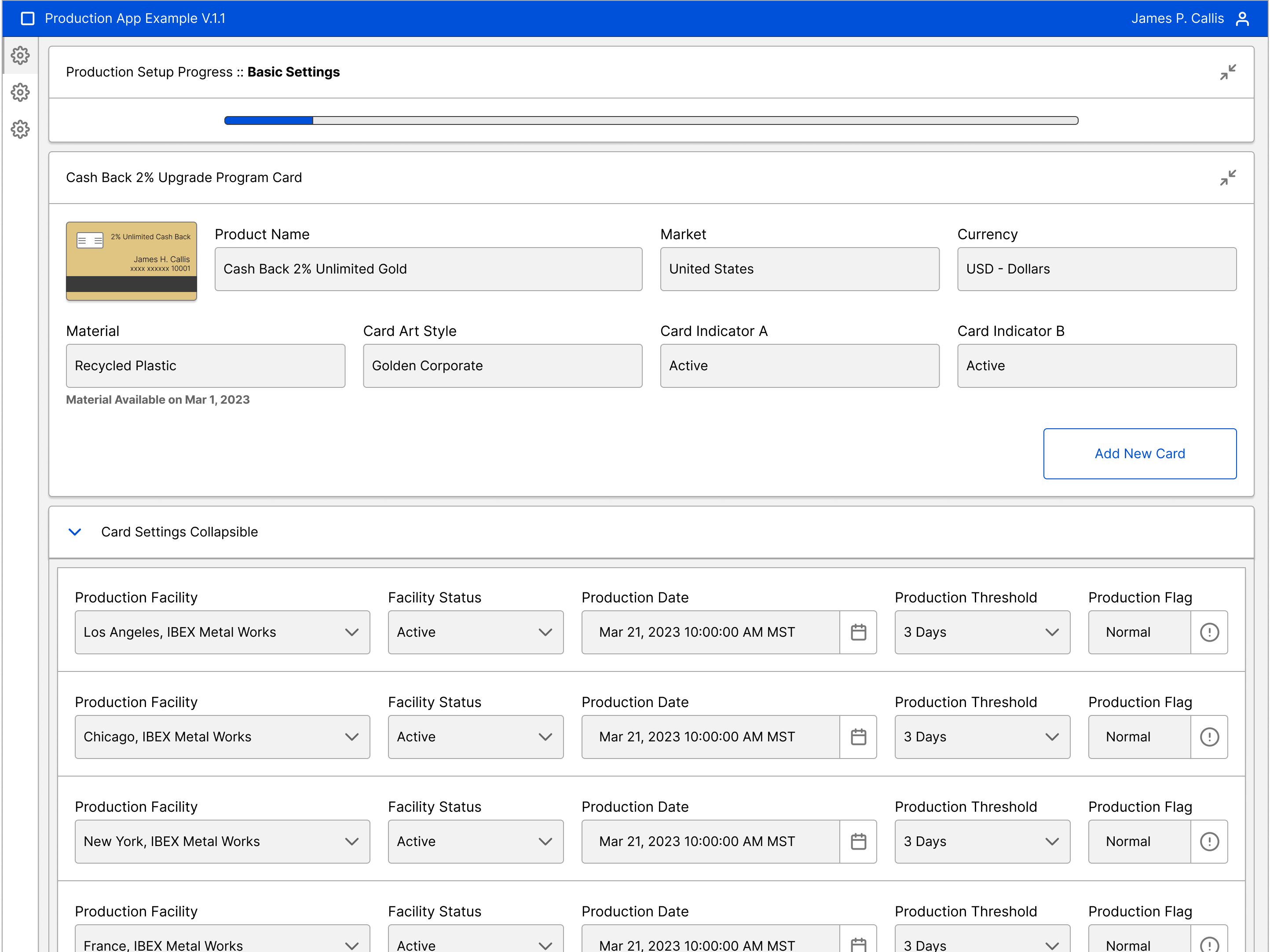Click the Chicago production flag alert icon

pos(1209,737)
